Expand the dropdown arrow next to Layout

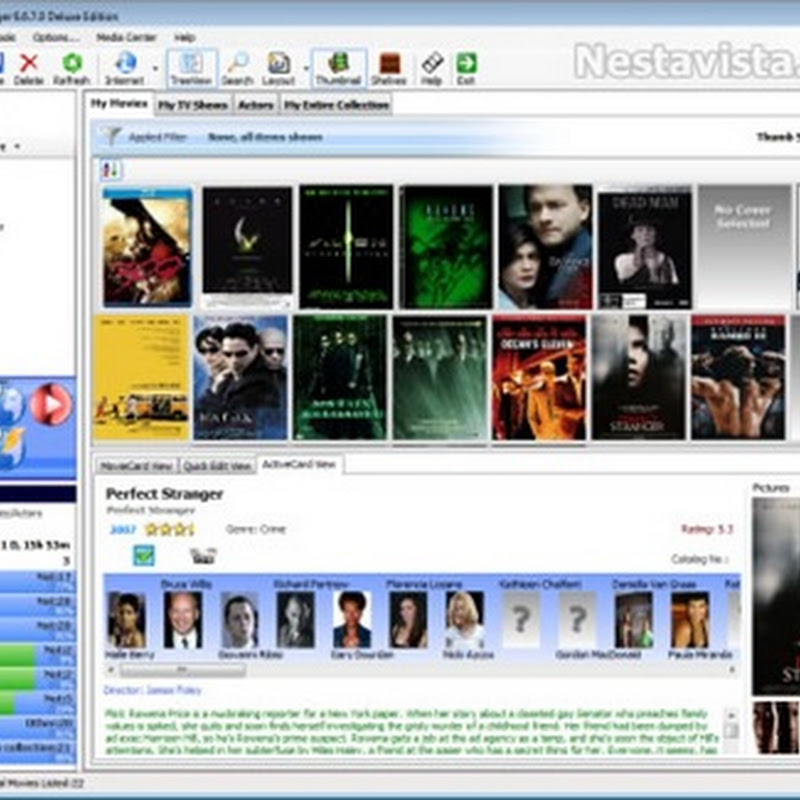306,68
